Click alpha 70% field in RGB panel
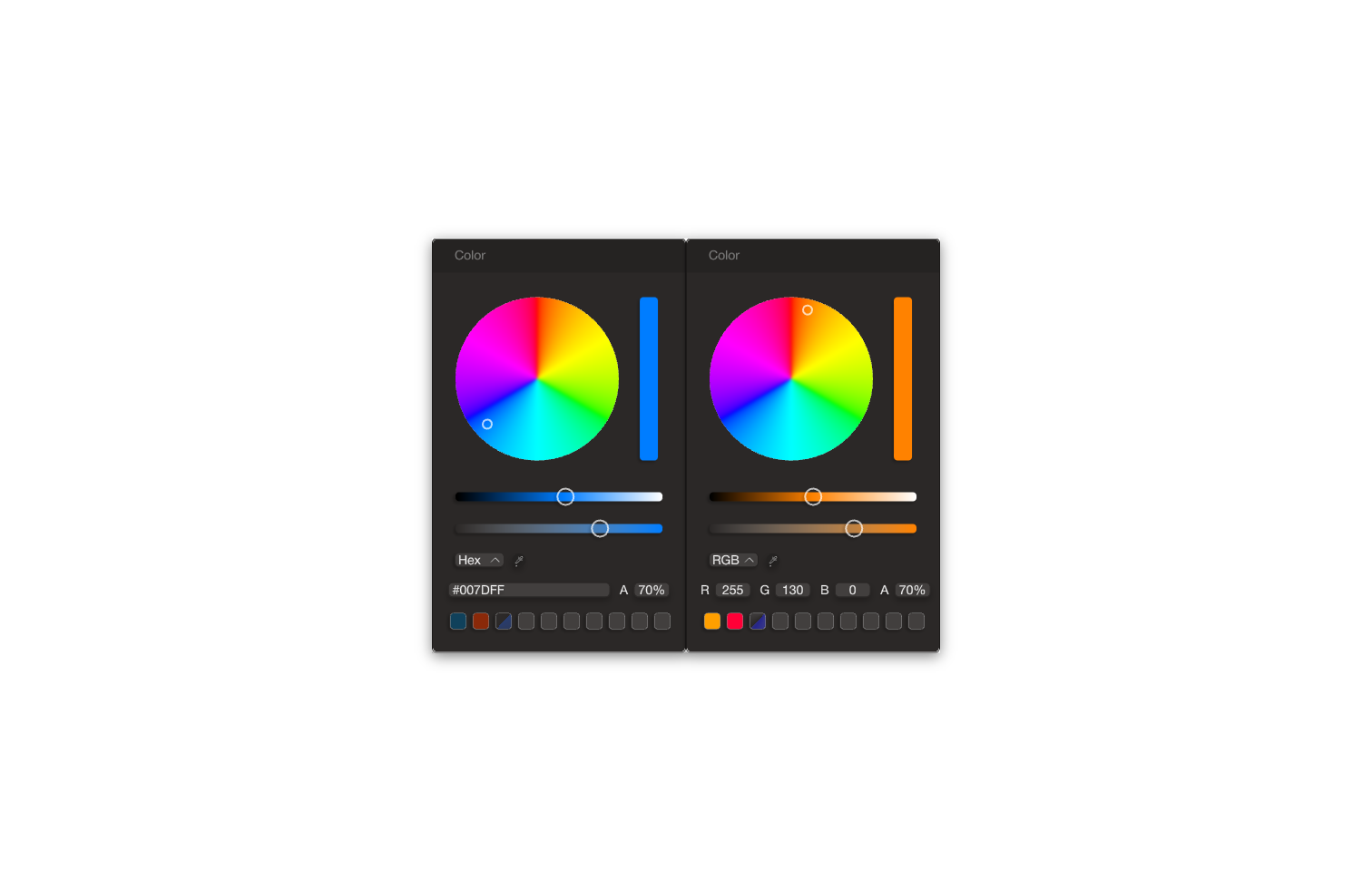This screenshot has width=1372, height=891. 912,590
